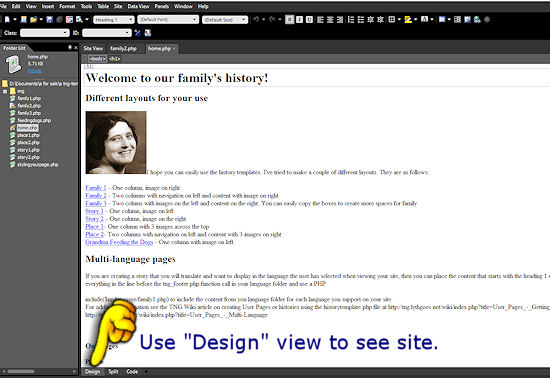This screenshot has height=378, width=550.
Task: Follow the Grandma Feeding the Dogs link
Action: point(119,242)
